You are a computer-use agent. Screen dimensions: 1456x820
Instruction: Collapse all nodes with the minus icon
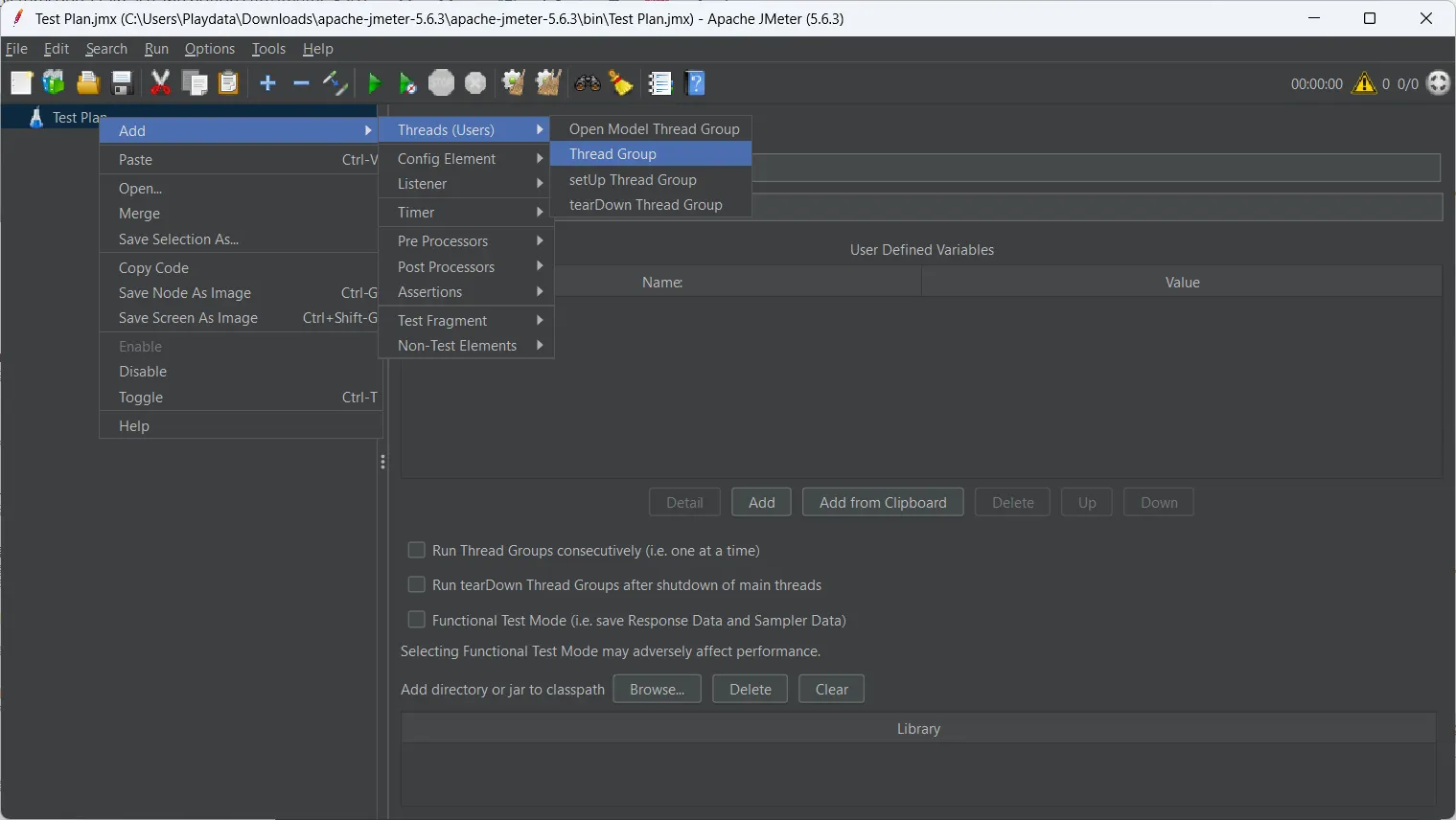(x=301, y=83)
